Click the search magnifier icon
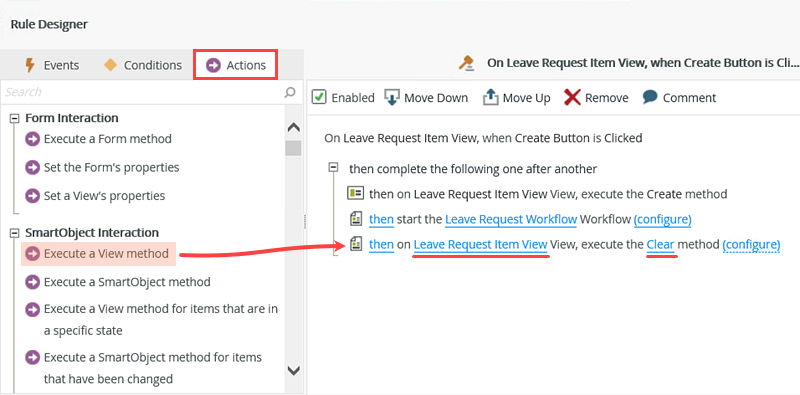This screenshot has height=395, width=800. [290, 92]
